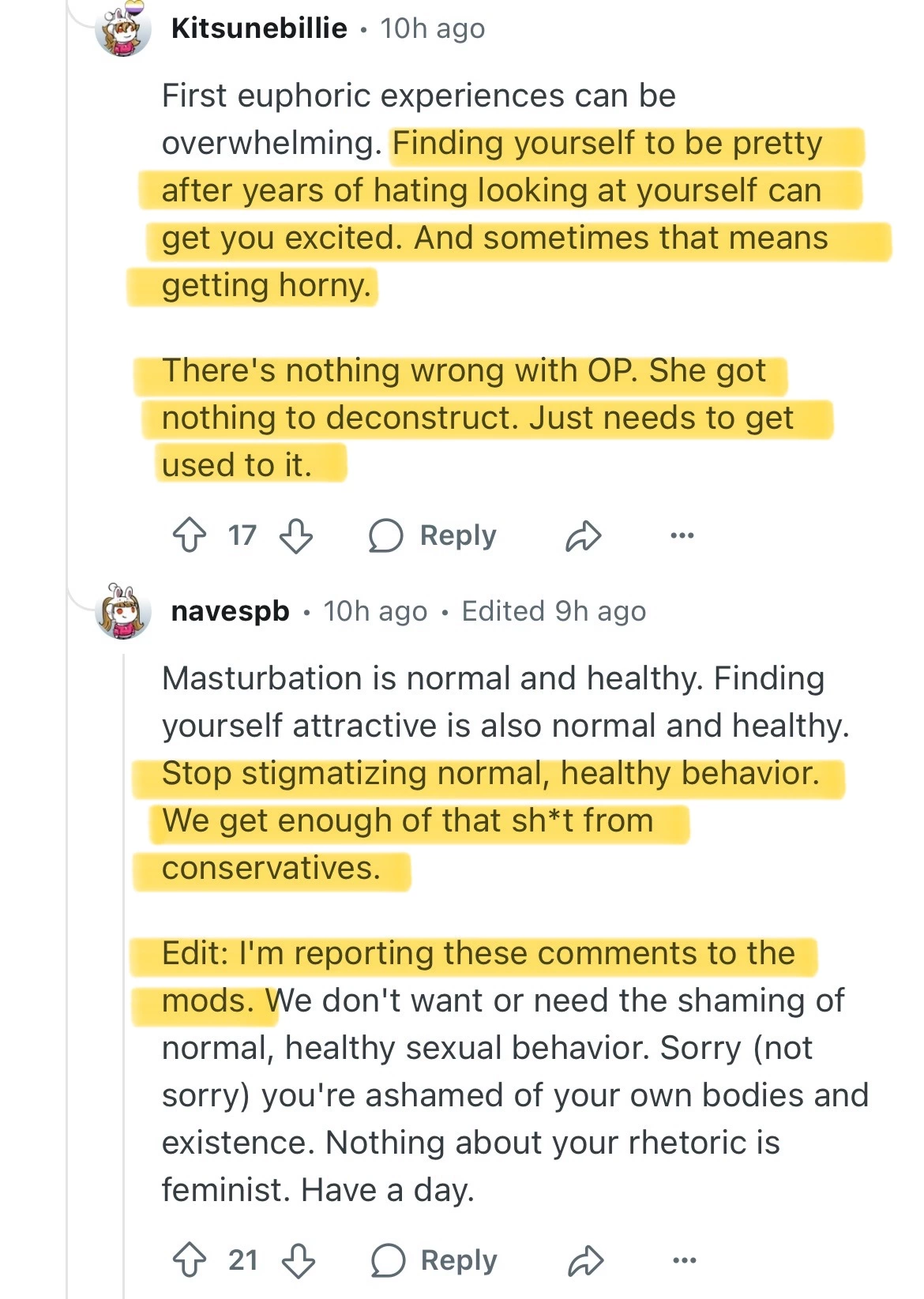Open more options on navespb's comment
The image size is (924, 1299).
click(683, 1260)
